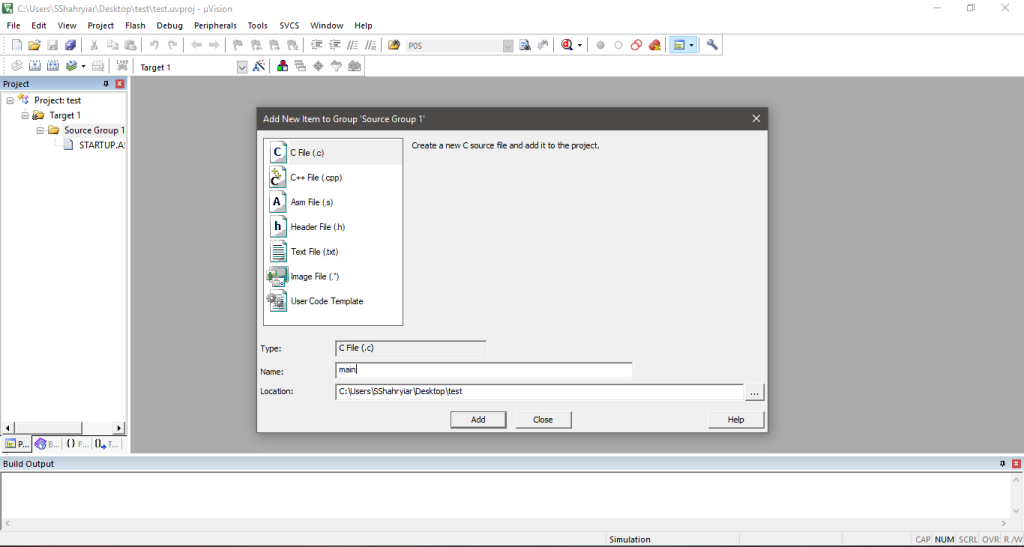1024x547 pixels.
Task: Collapse the Source Group 1 tree node
Action: click(x=41, y=130)
